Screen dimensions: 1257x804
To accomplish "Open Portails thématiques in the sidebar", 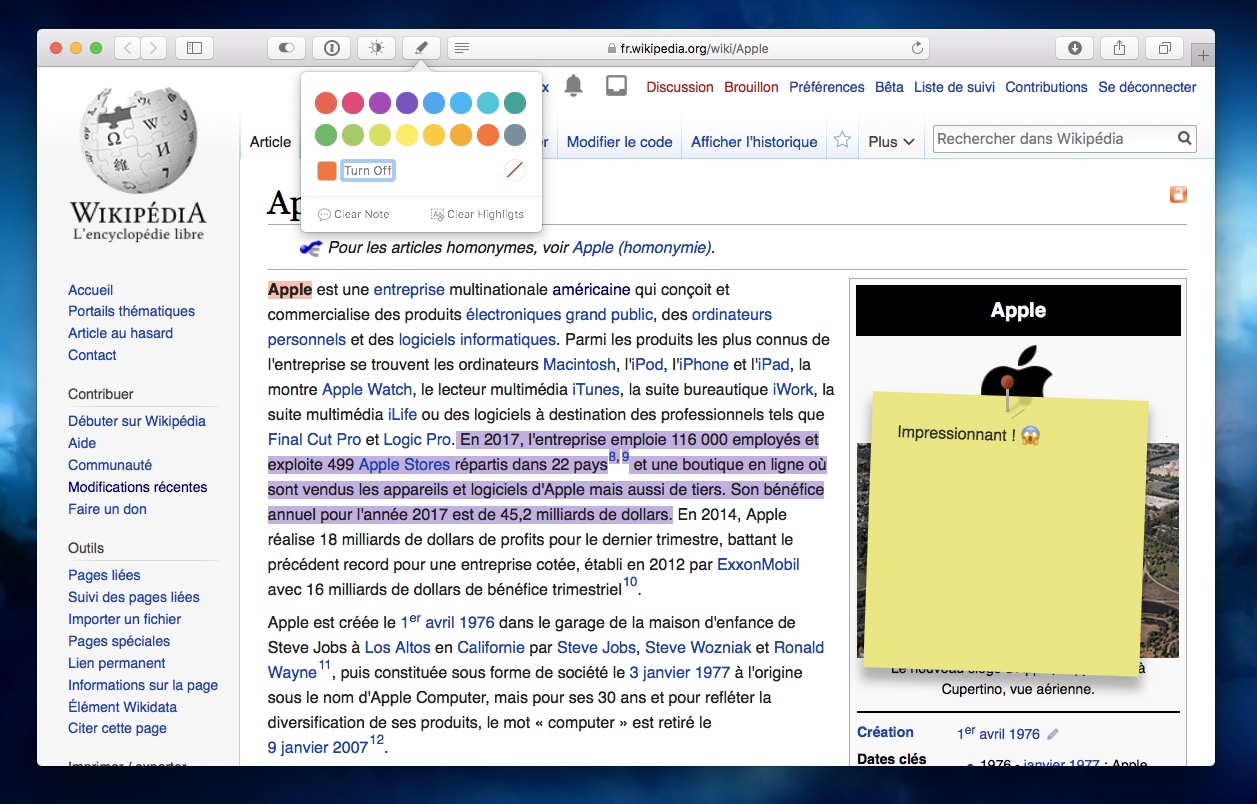I will [132, 311].
